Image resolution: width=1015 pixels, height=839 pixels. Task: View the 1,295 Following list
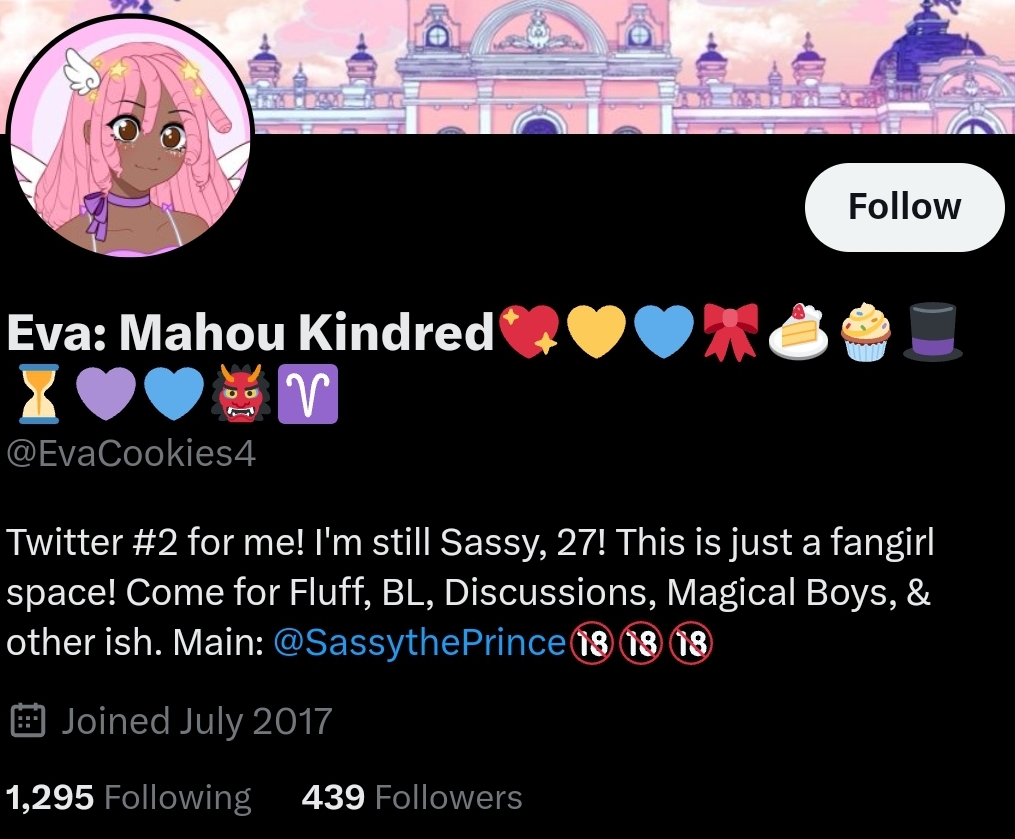pyautogui.click(x=128, y=797)
